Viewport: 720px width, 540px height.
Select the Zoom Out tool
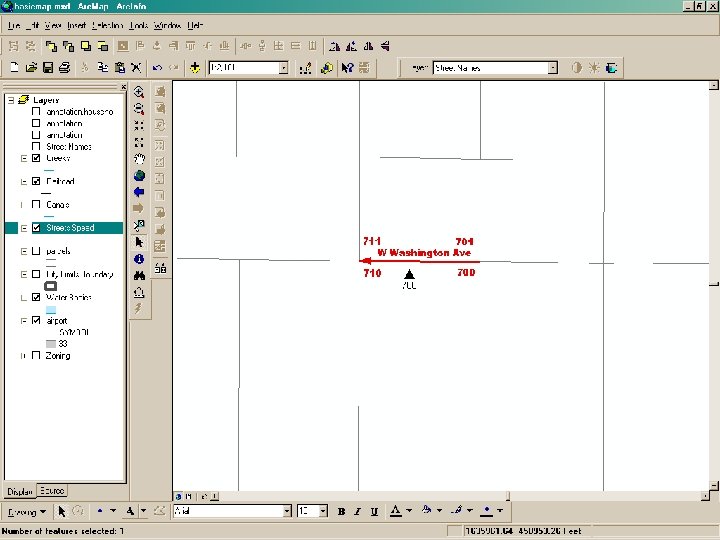click(x=139, y=109)
